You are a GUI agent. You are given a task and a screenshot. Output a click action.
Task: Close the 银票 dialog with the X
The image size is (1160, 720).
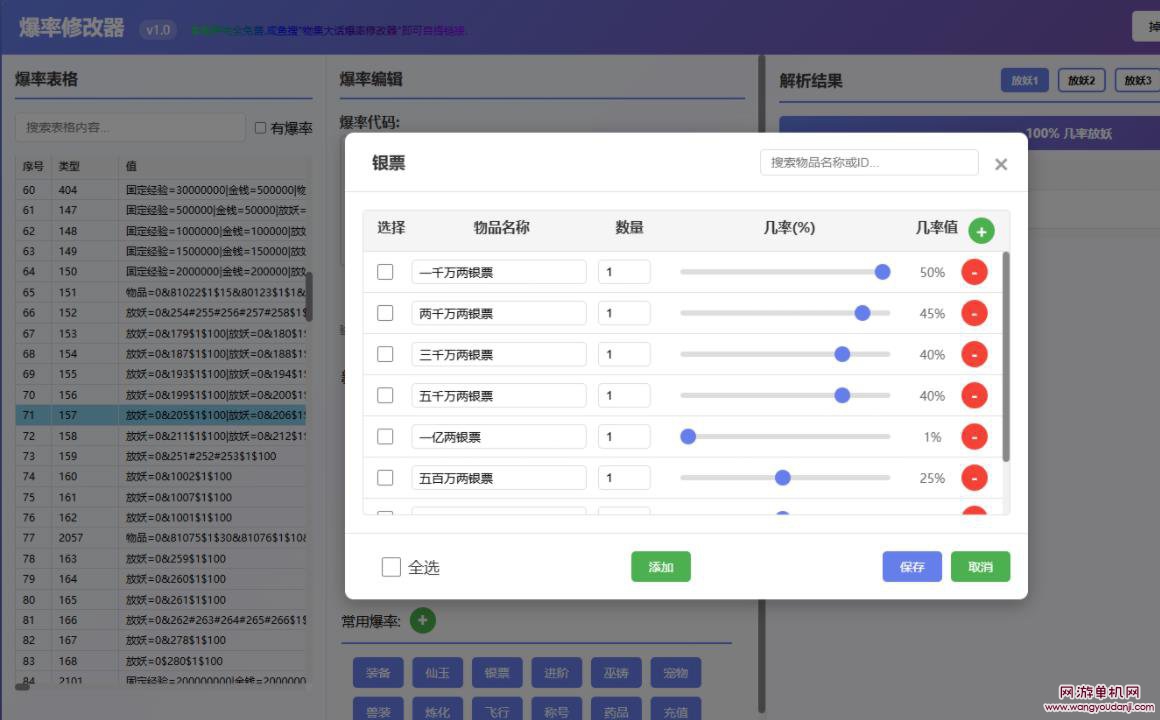pos(1000,164)
